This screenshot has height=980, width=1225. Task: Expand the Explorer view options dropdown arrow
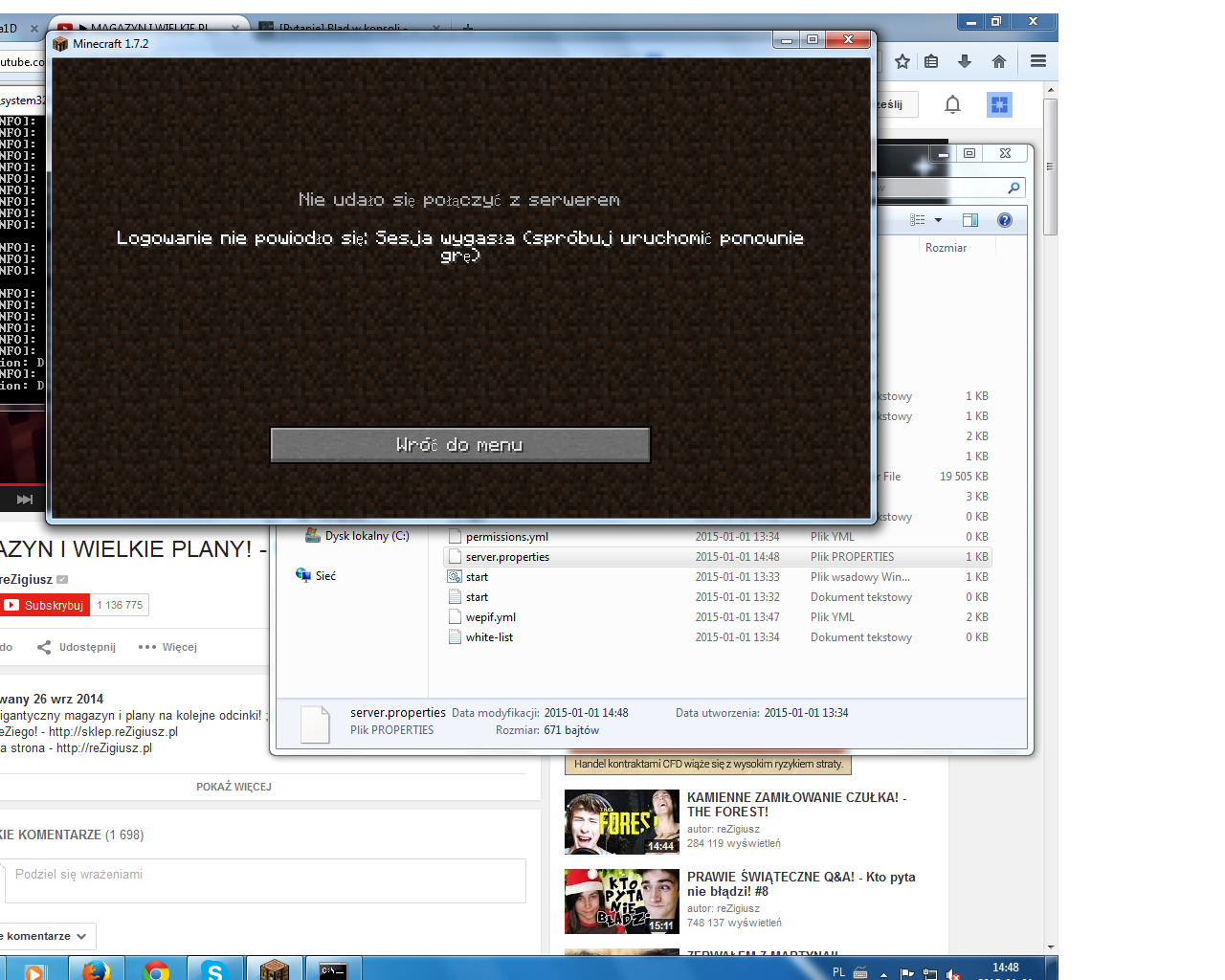pyautogui.click(x=938, y=220)
